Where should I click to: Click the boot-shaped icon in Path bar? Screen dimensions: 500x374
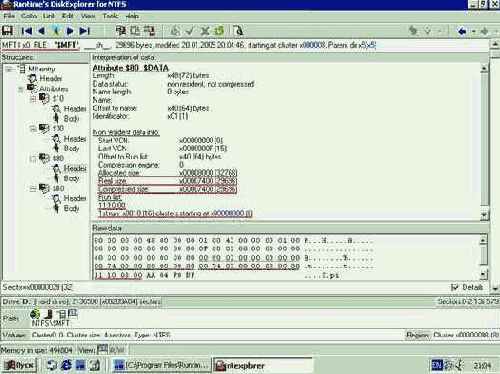pyautogui.click(x=49, y=314)
